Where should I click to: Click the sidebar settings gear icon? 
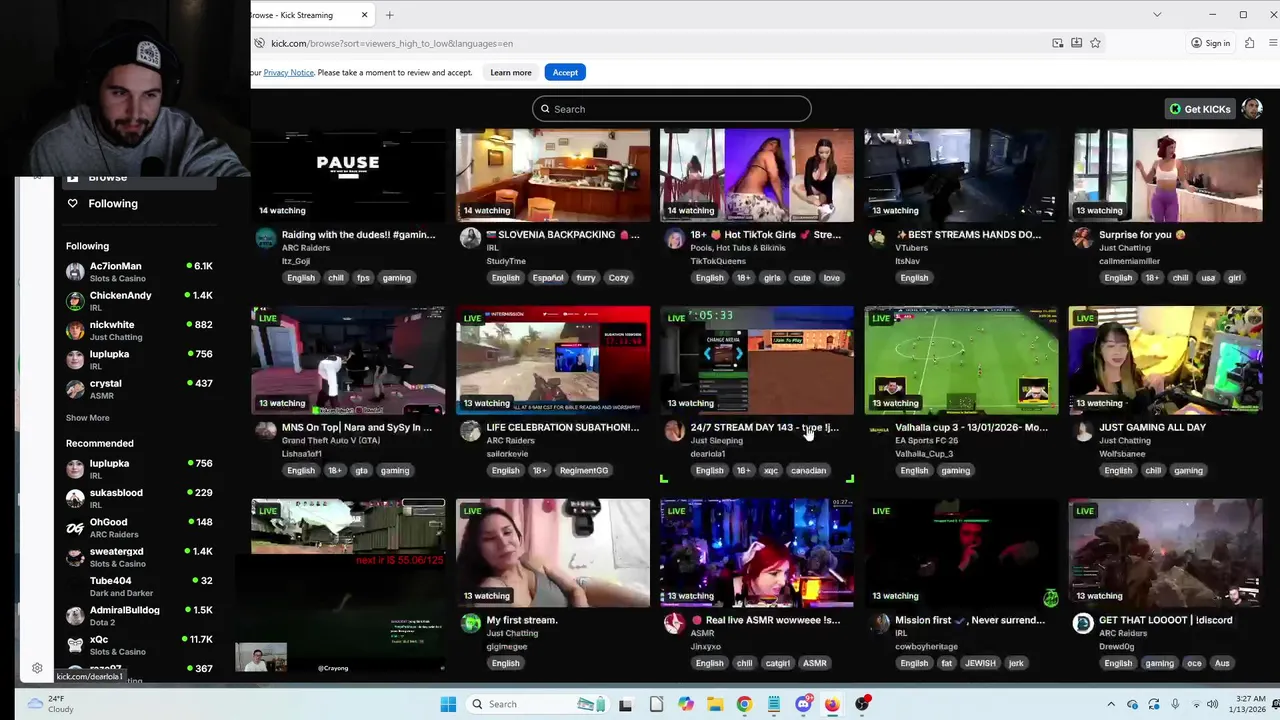tap(37, 668)
